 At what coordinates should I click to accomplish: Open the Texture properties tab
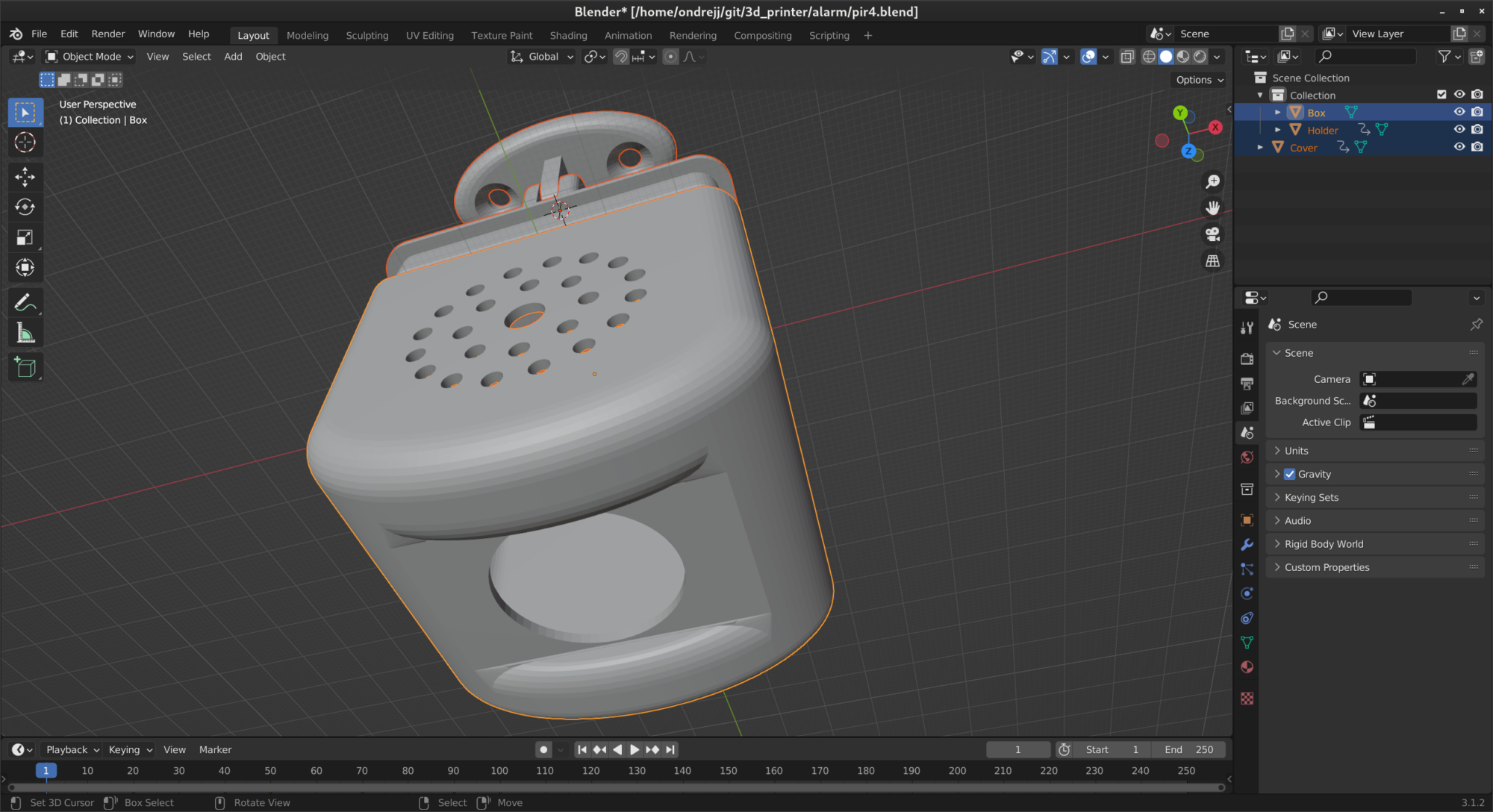pos(1247,699)
